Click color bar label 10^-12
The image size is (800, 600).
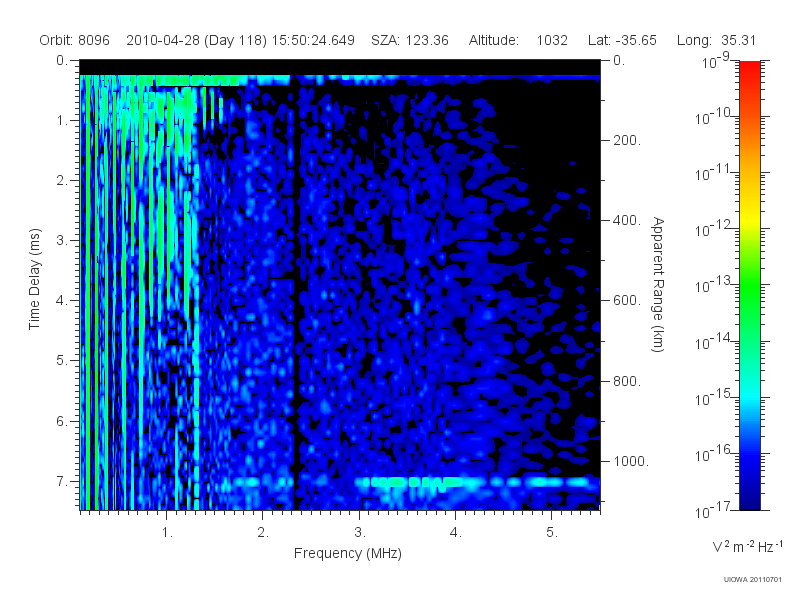pos(713,230)
